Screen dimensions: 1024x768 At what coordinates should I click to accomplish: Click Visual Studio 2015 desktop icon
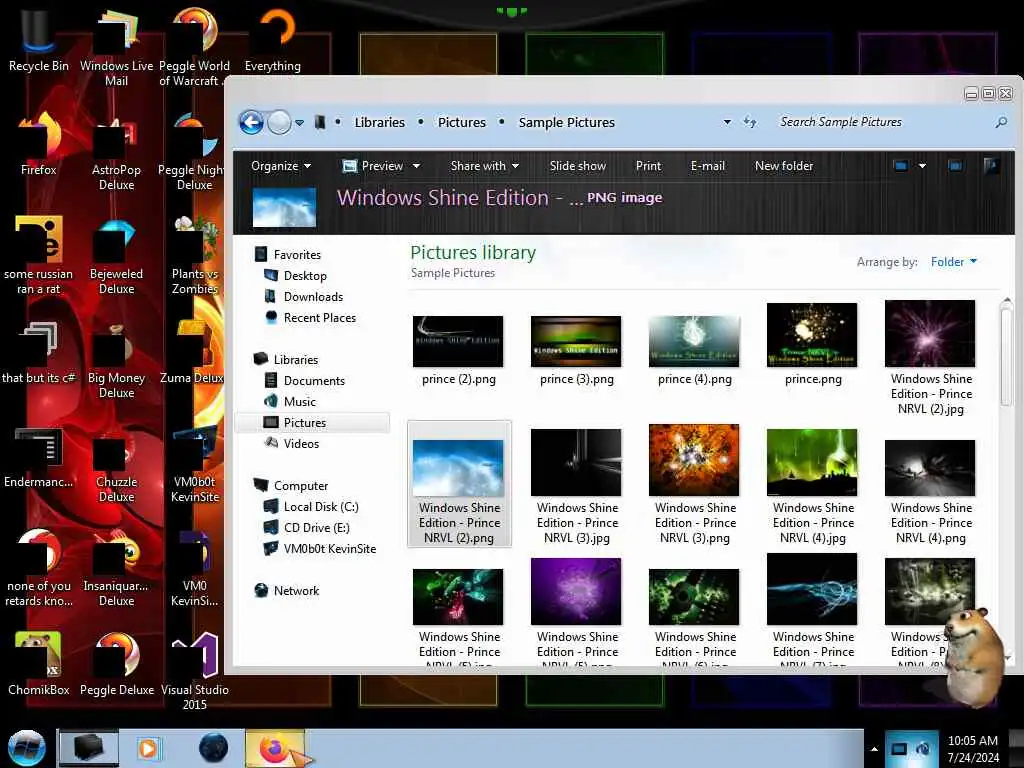[x=195, y=671]
